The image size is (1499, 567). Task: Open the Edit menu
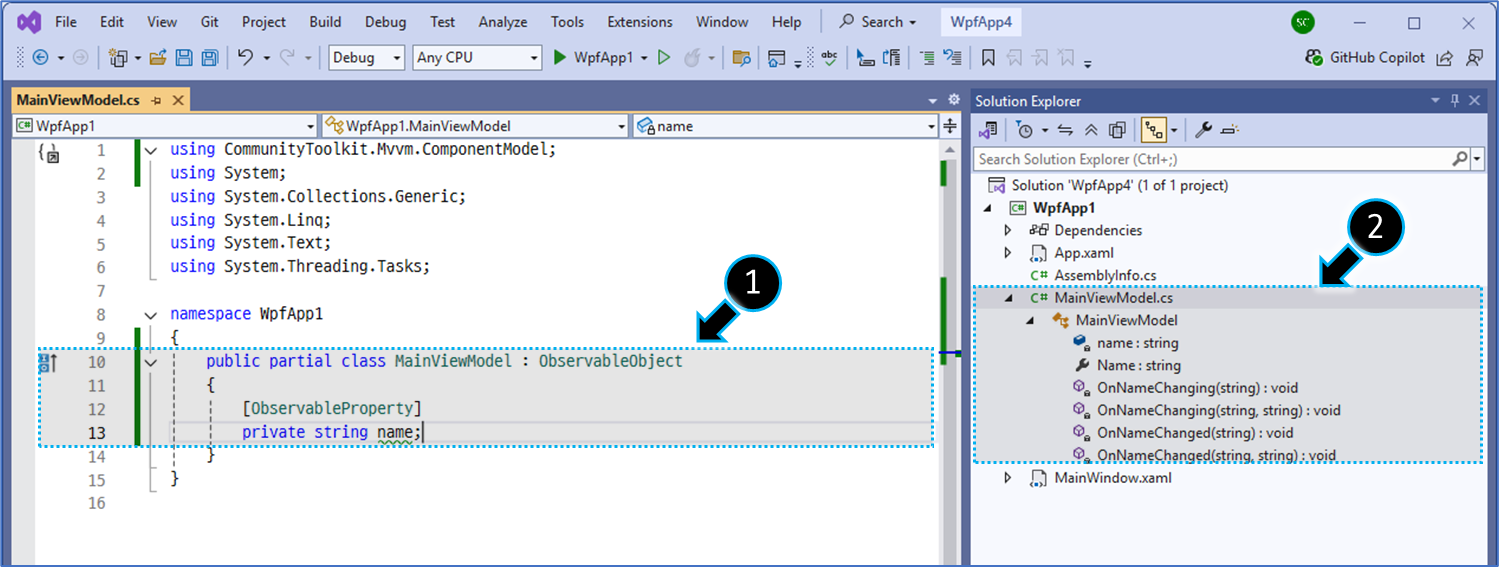[112, 22]
